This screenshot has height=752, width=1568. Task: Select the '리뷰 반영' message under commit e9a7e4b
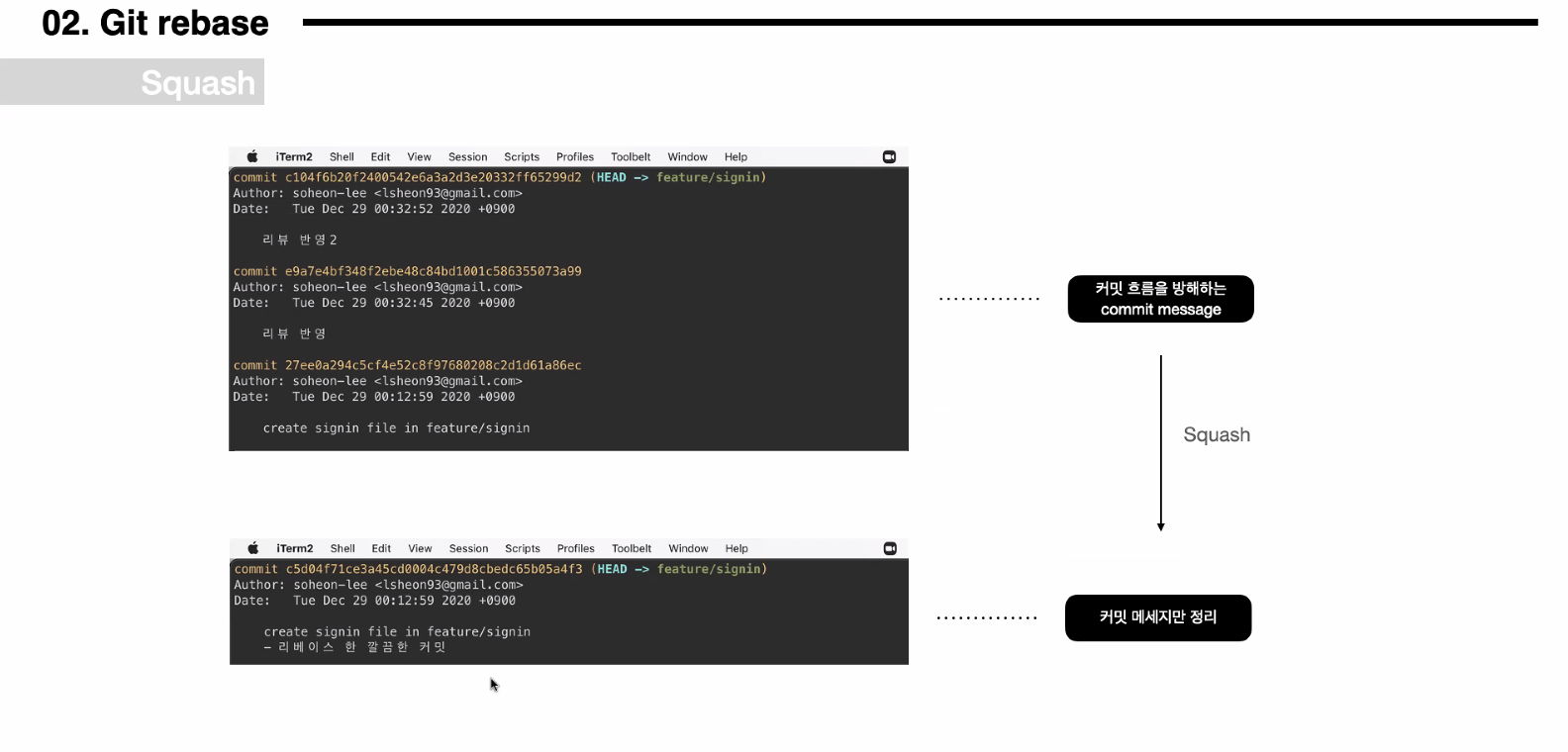(294, 333)
